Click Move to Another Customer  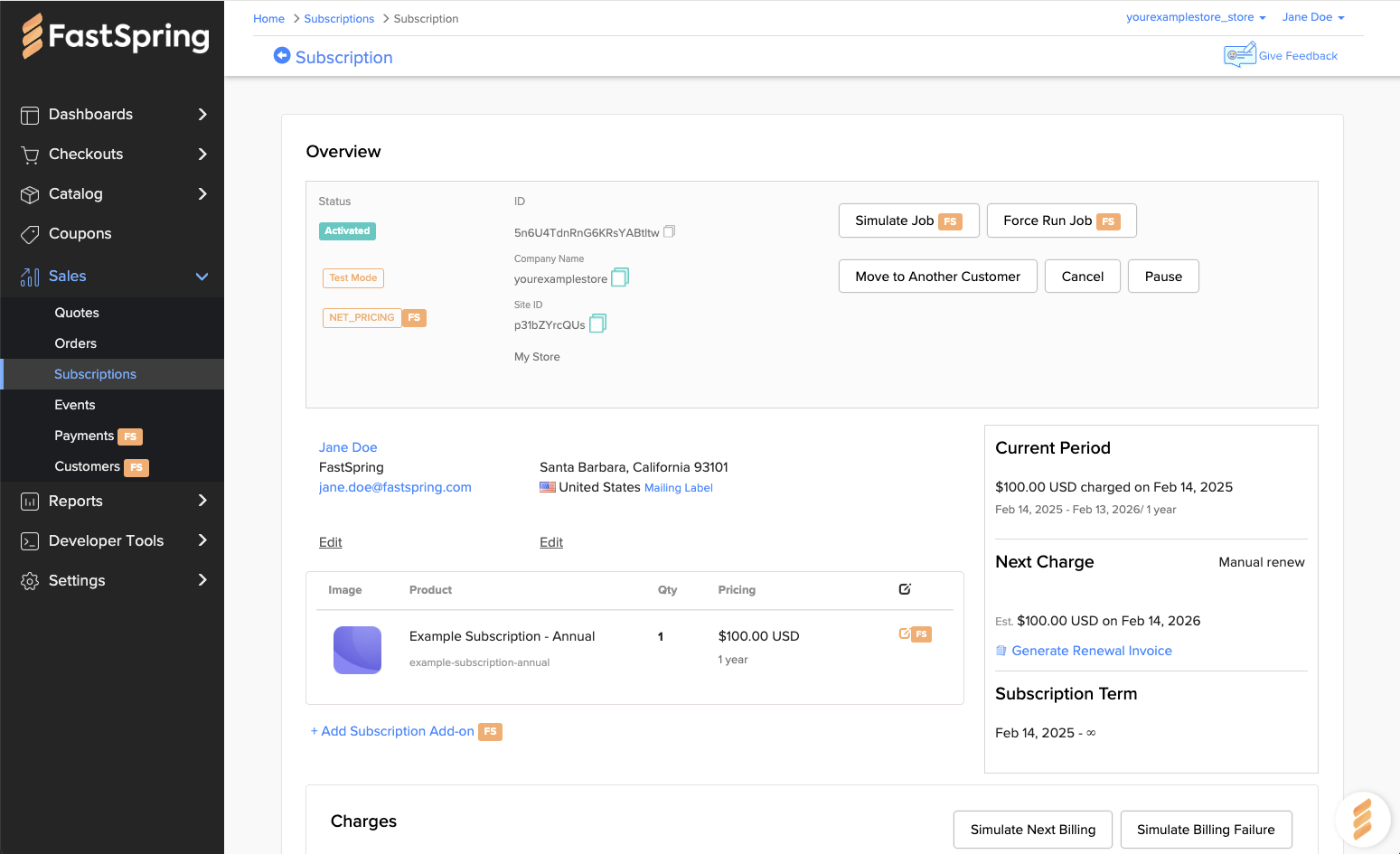(x=938, y=277)
